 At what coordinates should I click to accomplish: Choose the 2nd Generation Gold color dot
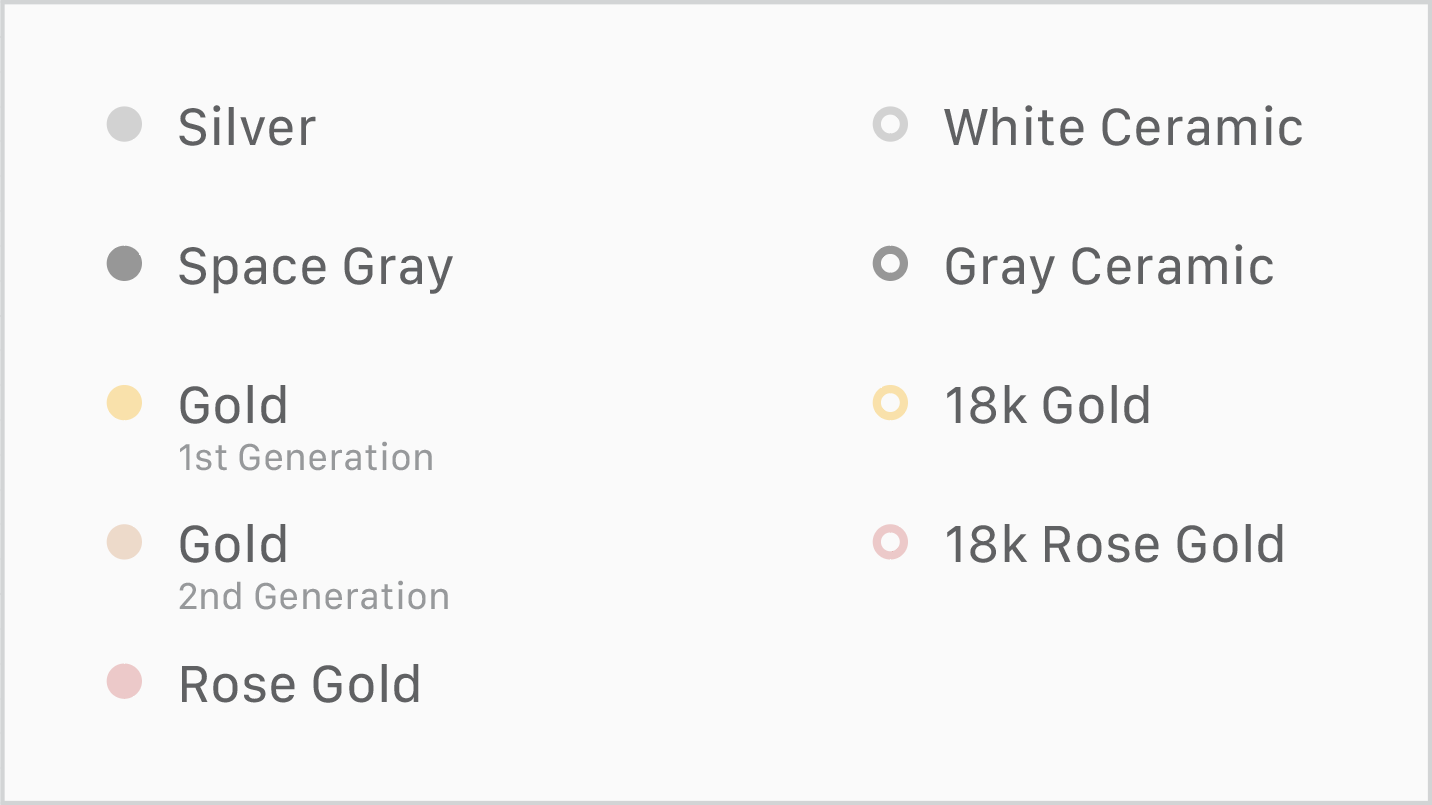[x=124, y=543]
